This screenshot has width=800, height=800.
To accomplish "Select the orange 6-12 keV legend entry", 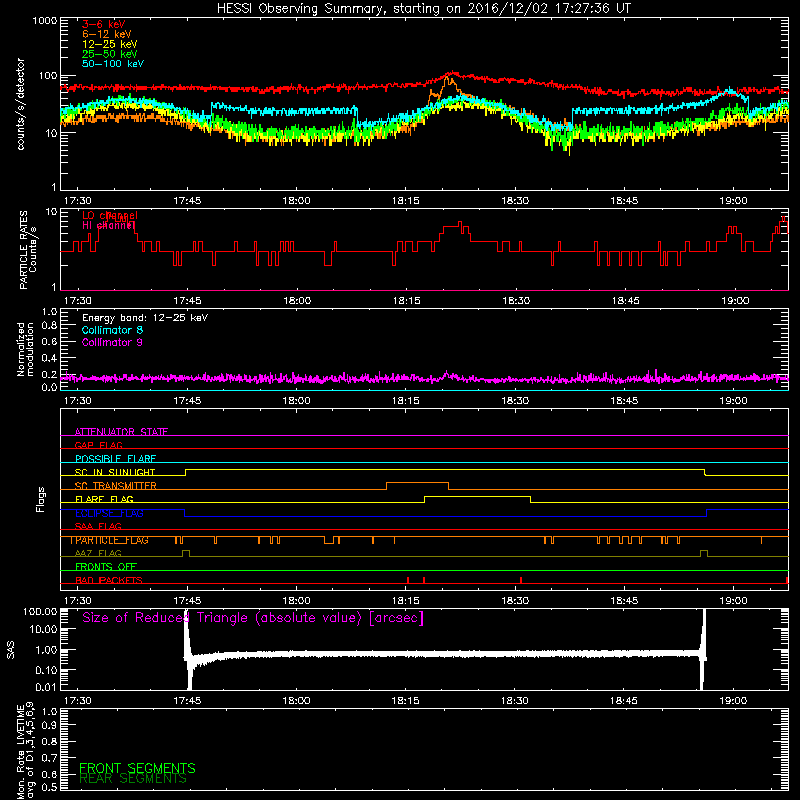I will [107, 34].
